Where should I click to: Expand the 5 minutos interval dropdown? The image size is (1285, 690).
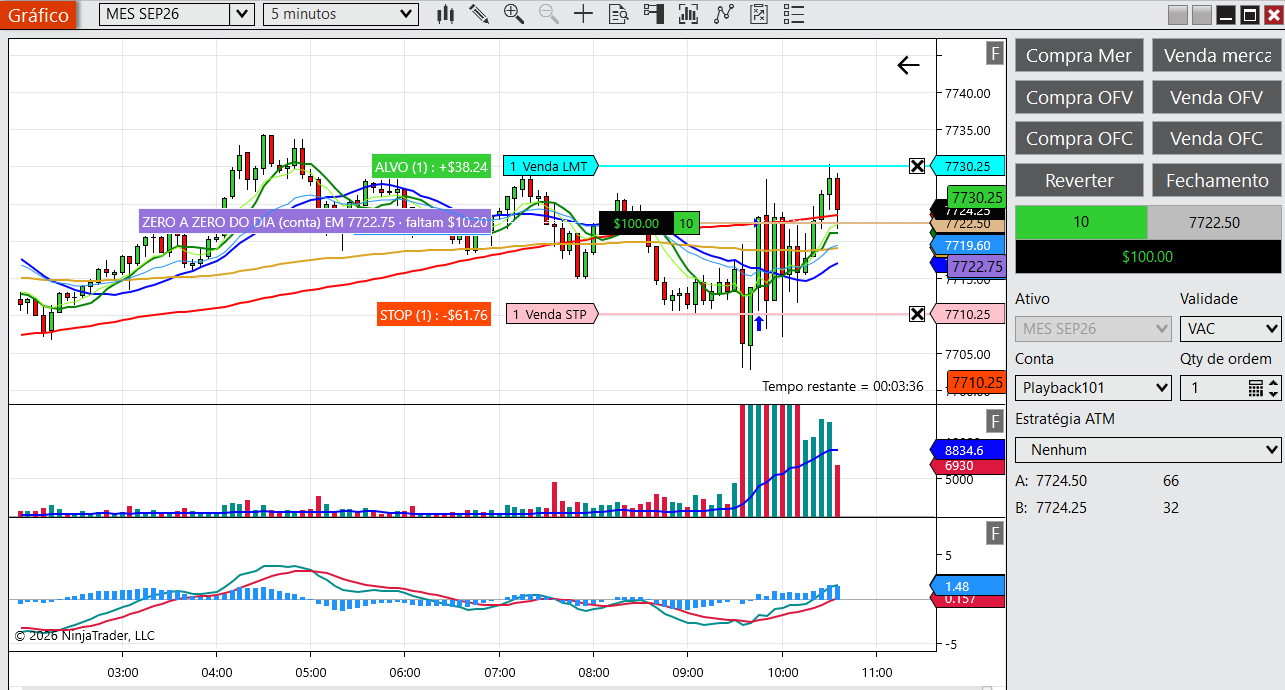click(x=406, y=14)
